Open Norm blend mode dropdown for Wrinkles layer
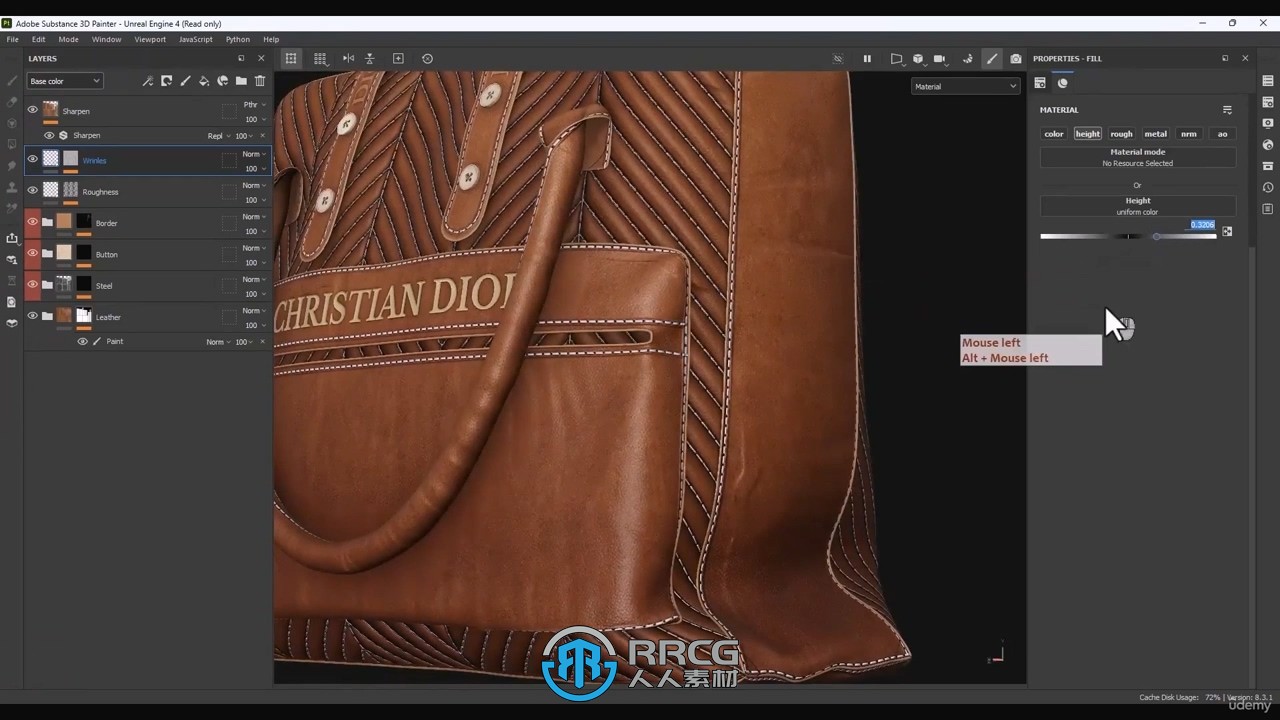This screenshot has width=1280, height=720. click(255, 154)
